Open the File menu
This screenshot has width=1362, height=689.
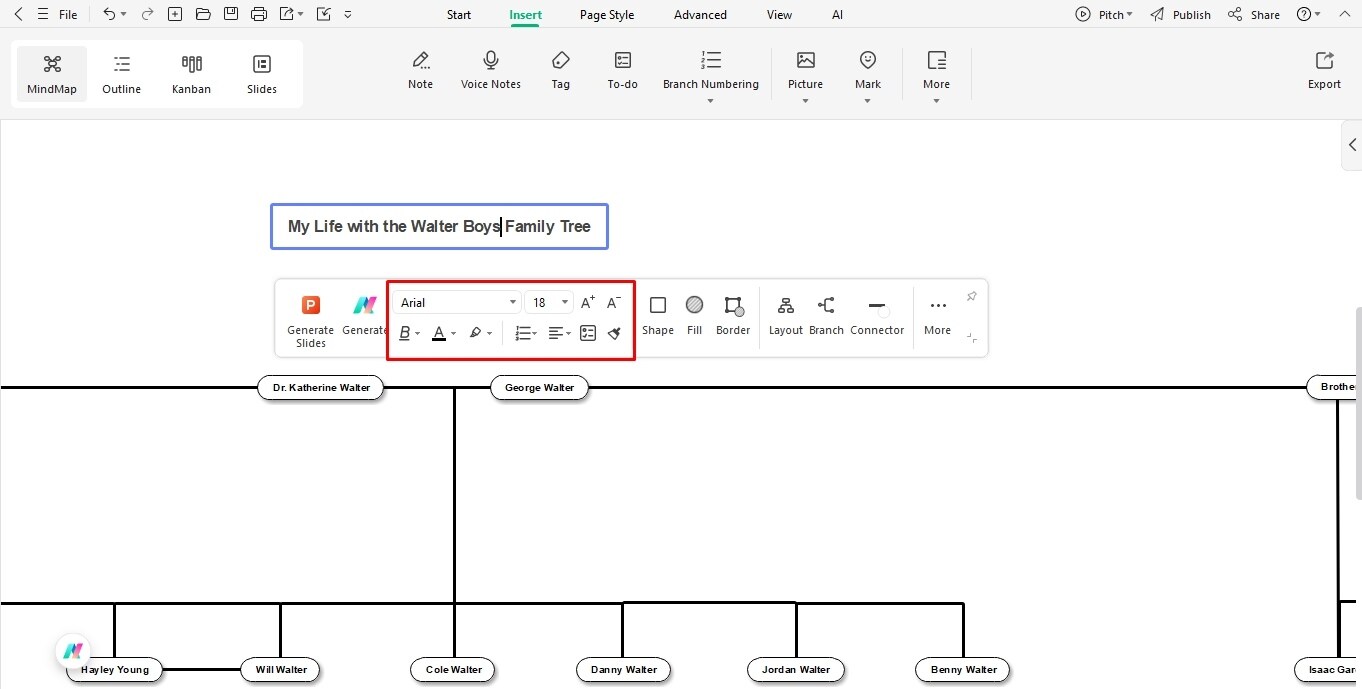click(x=67, y=14)
